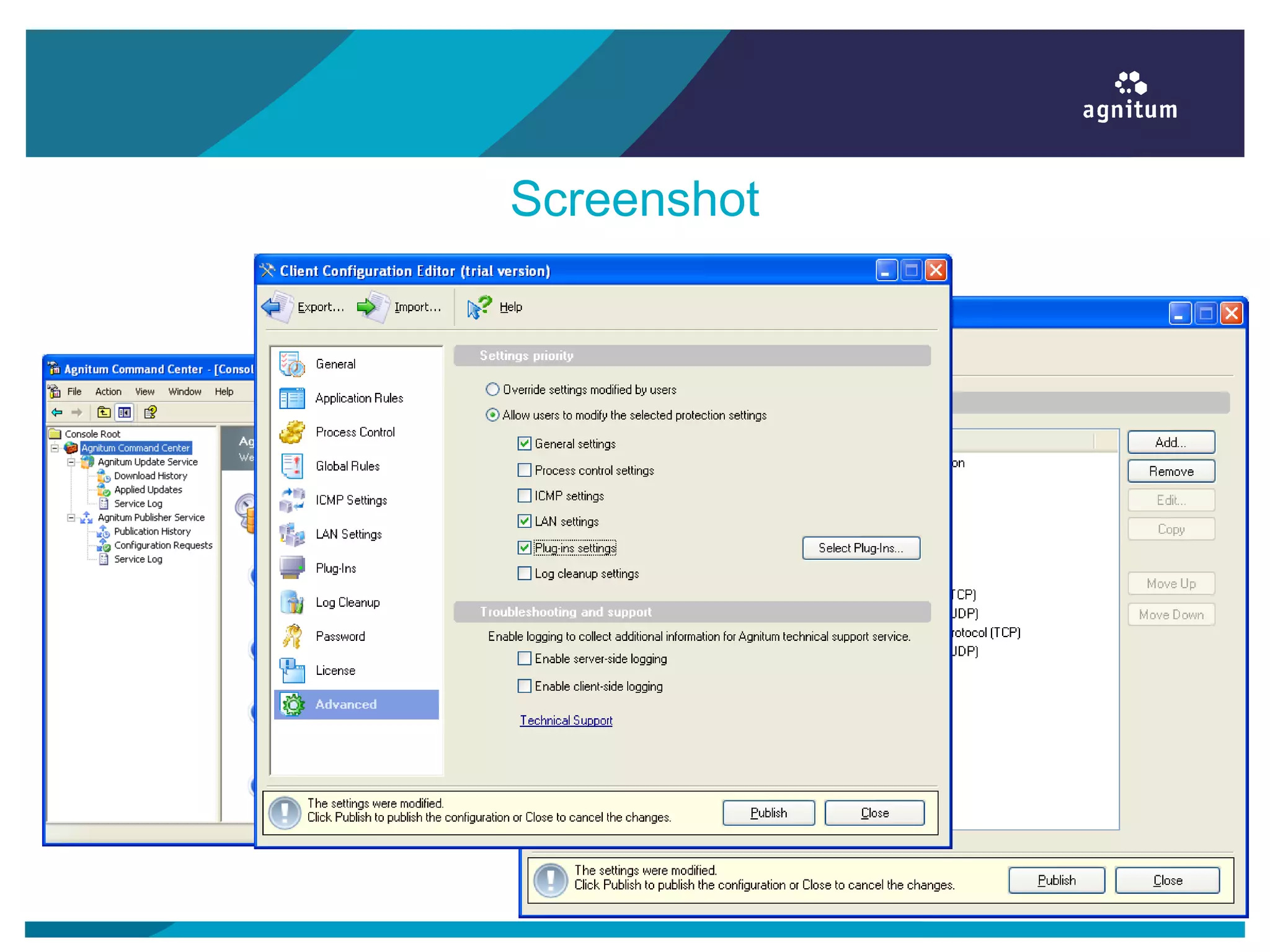1270x952 pixels.
Task: Open the File menu in Command Center
Action: (74, 392)
